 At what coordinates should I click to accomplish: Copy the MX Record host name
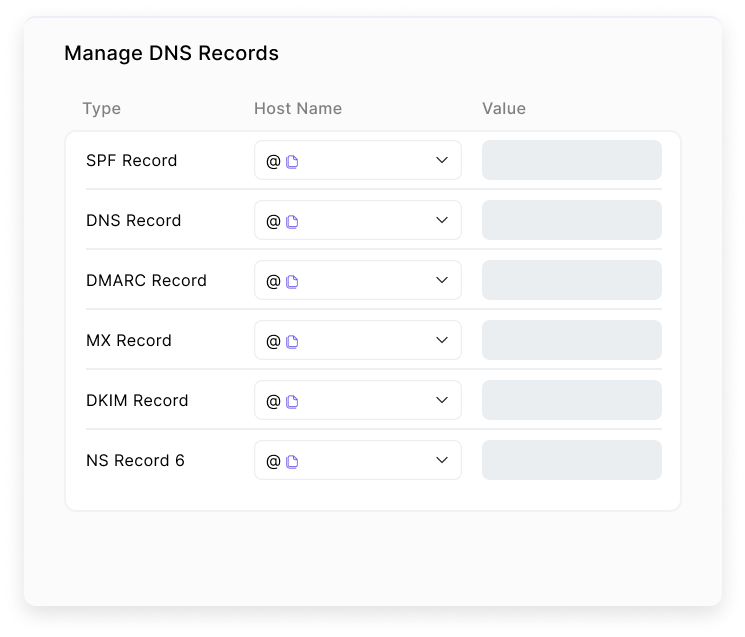292,342
